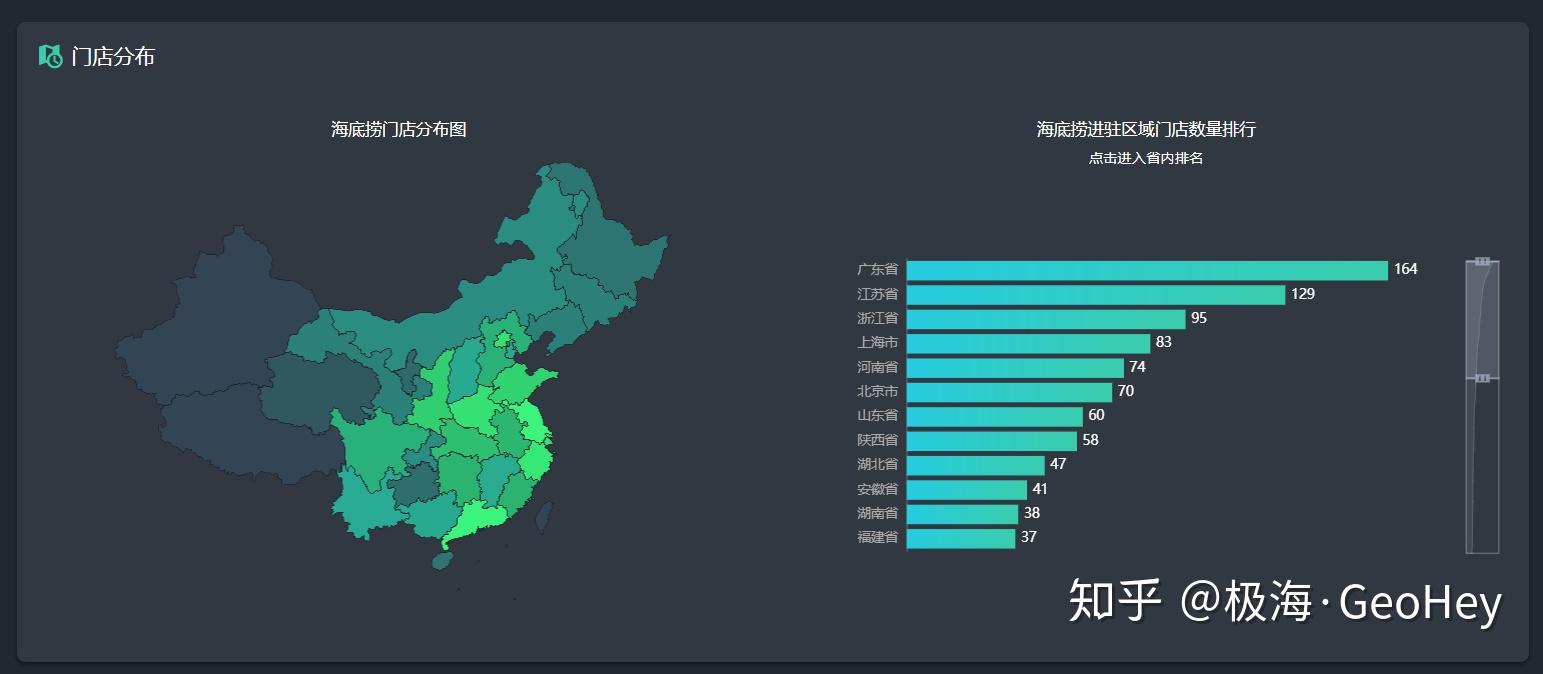This screenshot has width=1543, height=674.
Task: Click the value 83 beside the Shanghai bar
Action: coord(1164,343)
